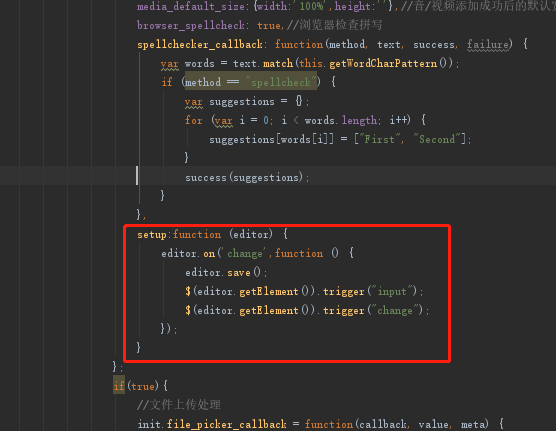Click 'getWordCharPattern' method call
The width and height of the screenshot is (556, 431).
[x=383, y=63]
